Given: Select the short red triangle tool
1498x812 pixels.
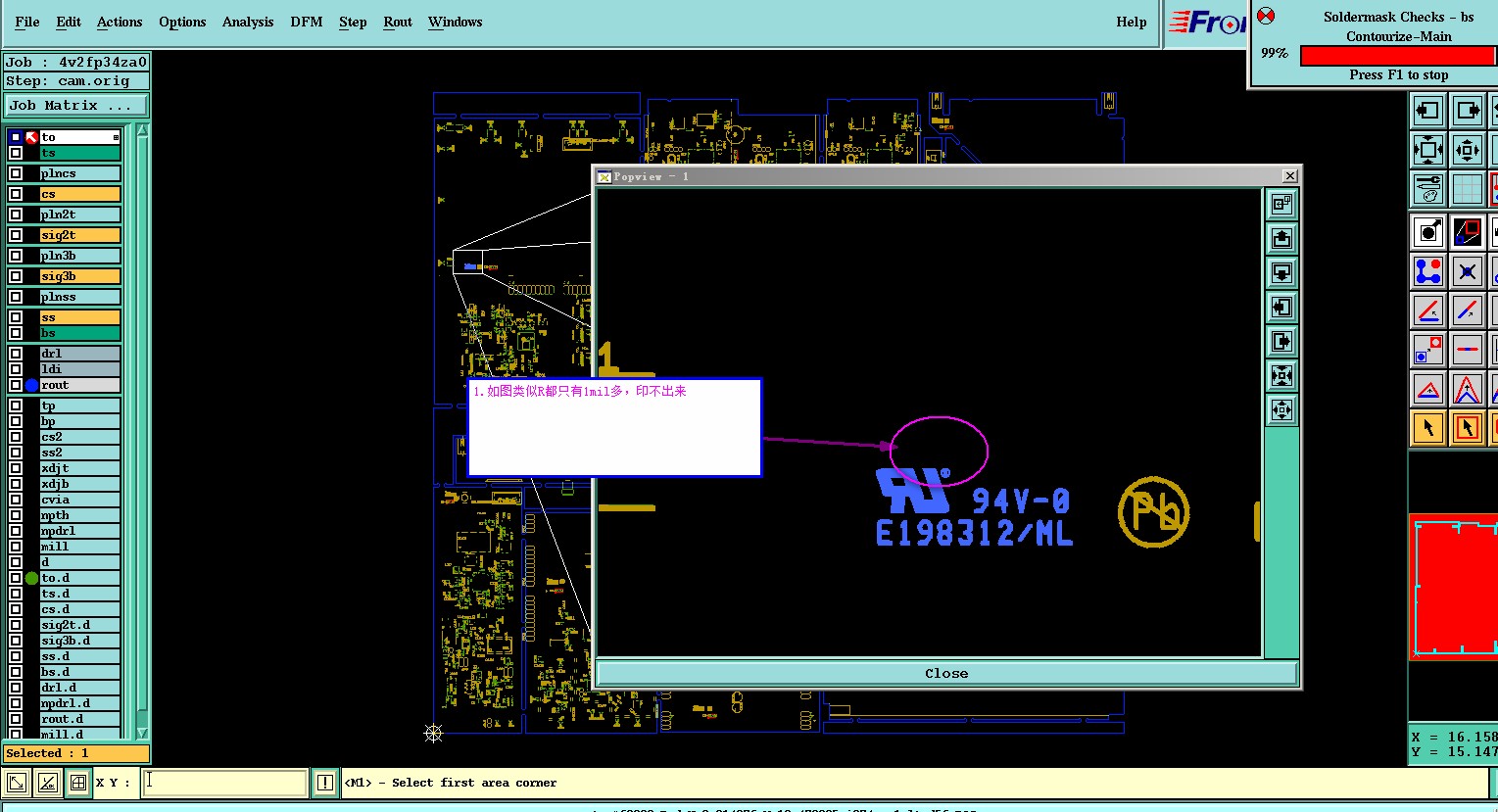Looking at the screenshot, I should tap(1427, 389).
